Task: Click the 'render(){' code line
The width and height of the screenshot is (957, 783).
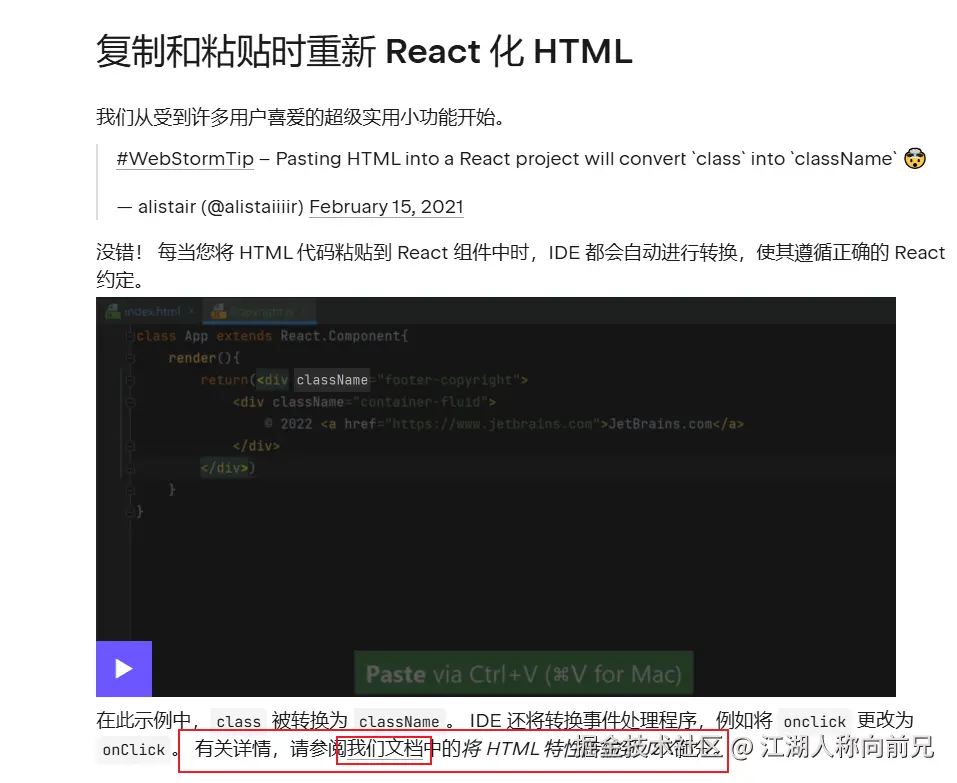Action: coord(204,358)
